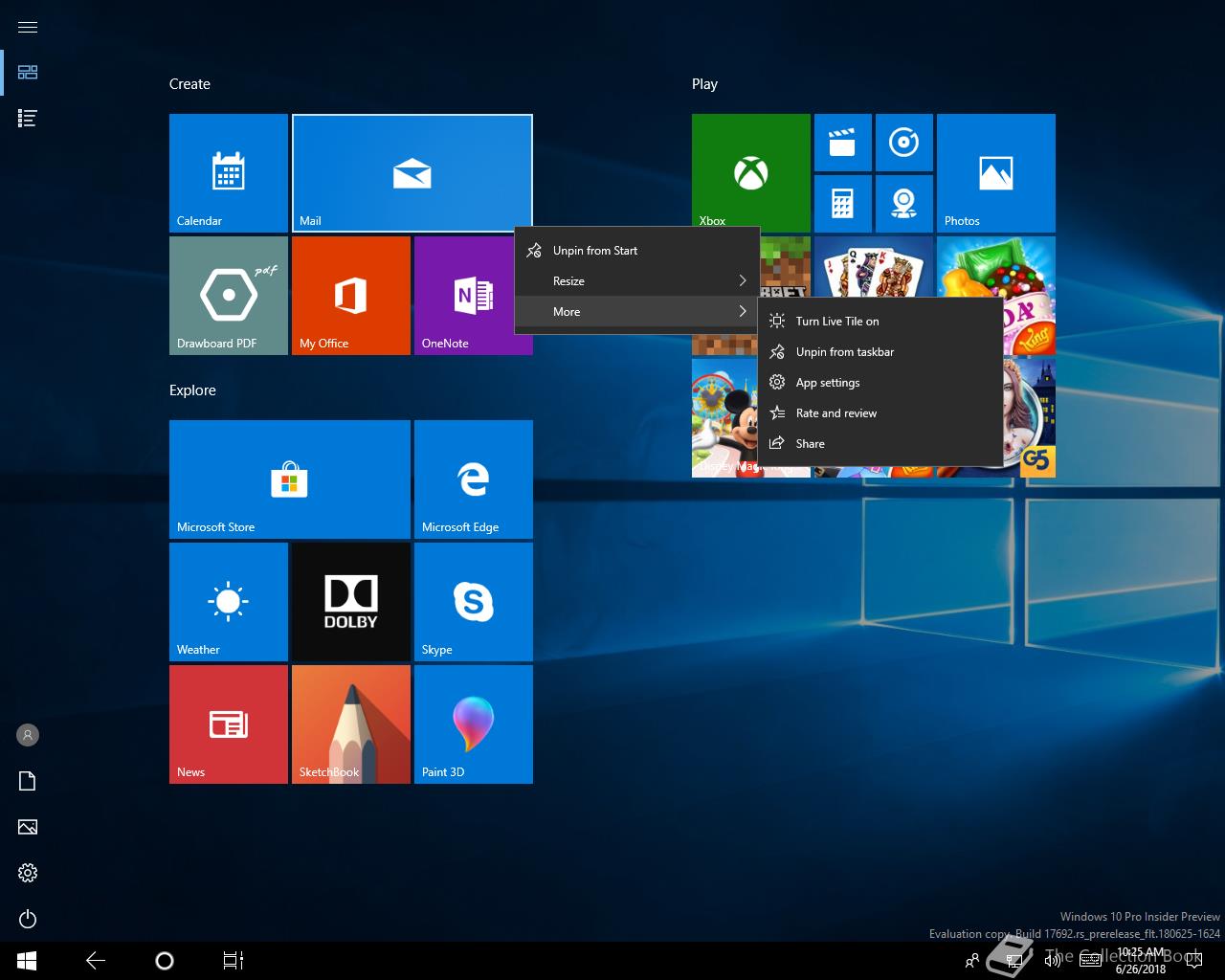Open the Mail tile

(x=412, y=173)
